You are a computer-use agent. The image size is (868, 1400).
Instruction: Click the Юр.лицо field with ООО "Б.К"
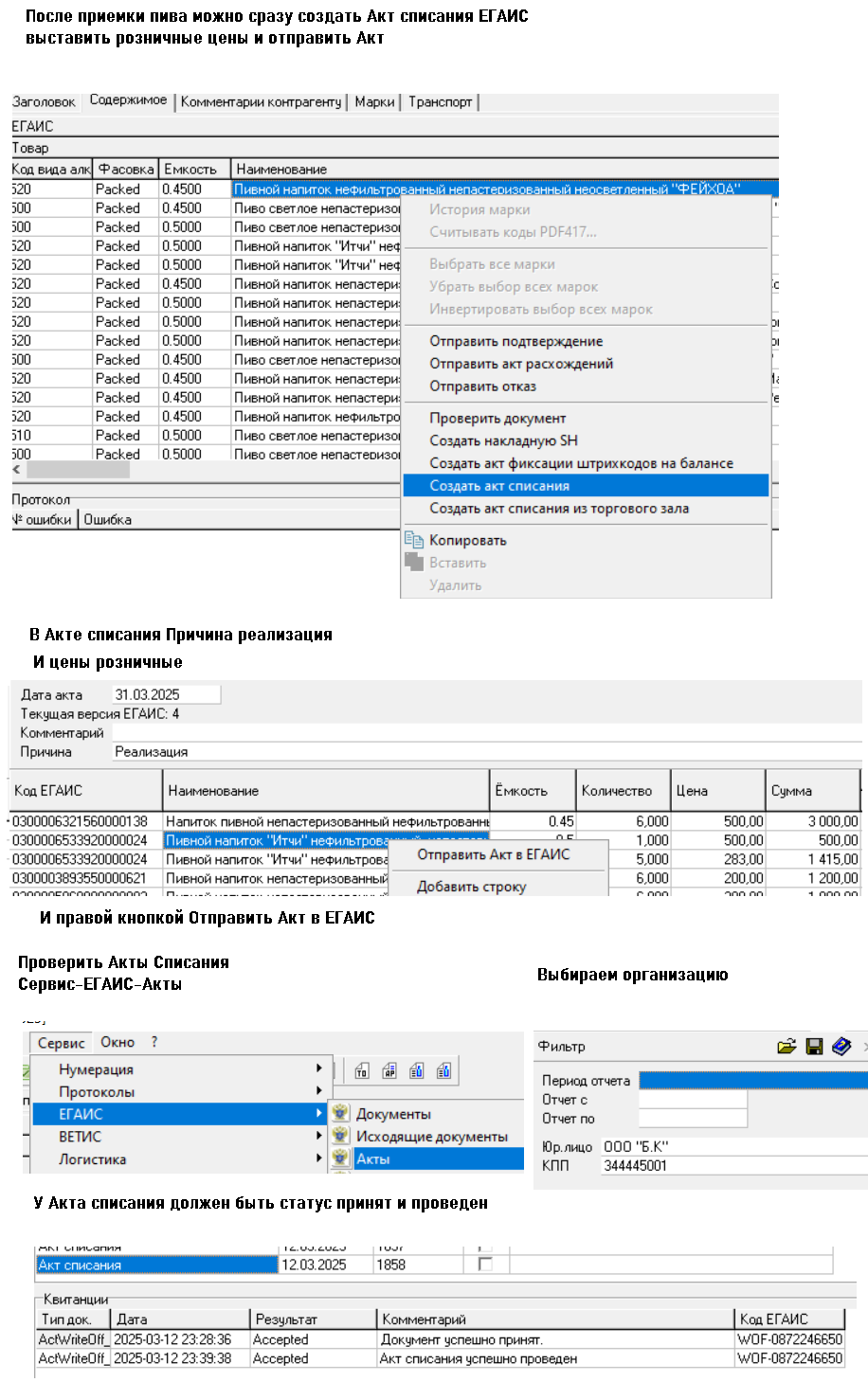click(x=734, y=1146)
